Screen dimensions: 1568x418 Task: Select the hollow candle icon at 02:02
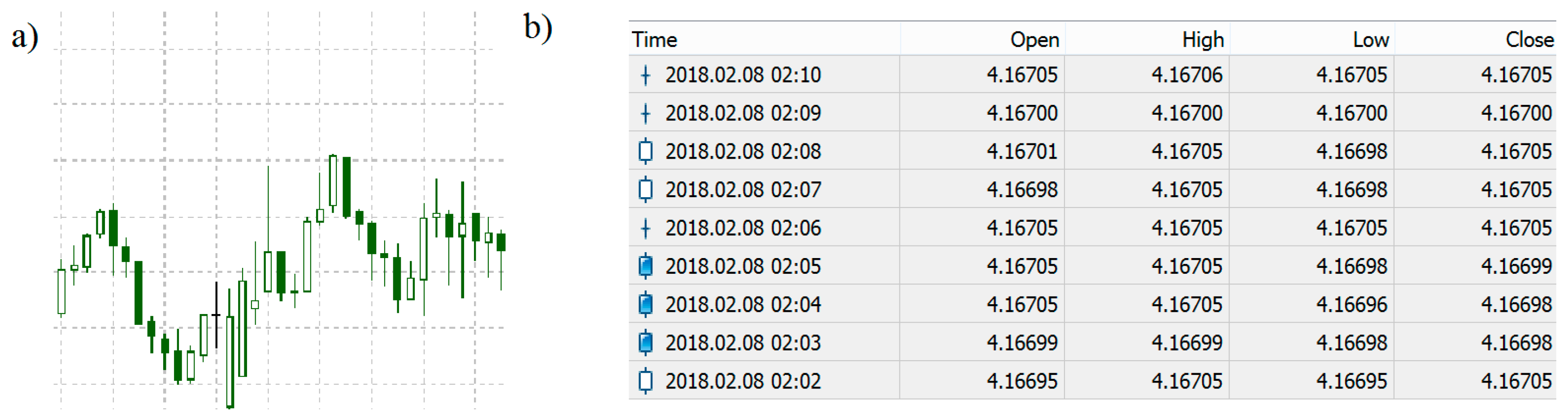pyautogui.click(x=646, y=381)
